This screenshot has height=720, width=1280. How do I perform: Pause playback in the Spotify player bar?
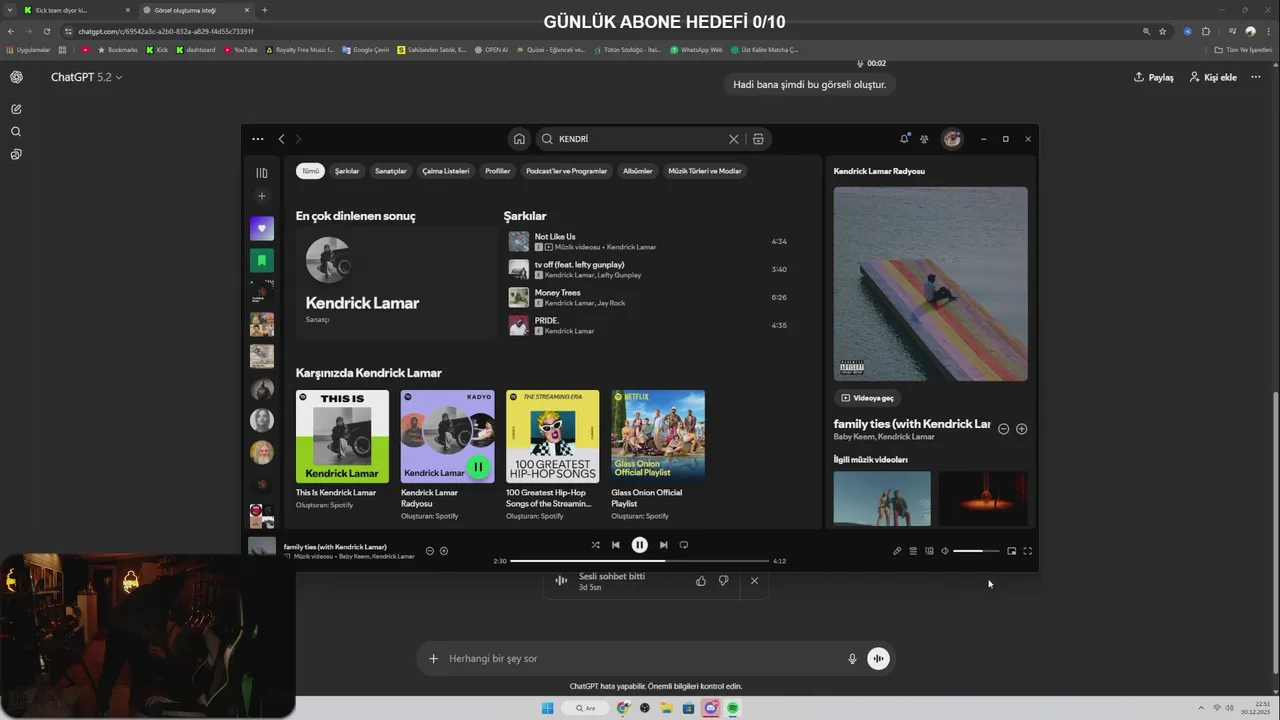coord(640,545)
